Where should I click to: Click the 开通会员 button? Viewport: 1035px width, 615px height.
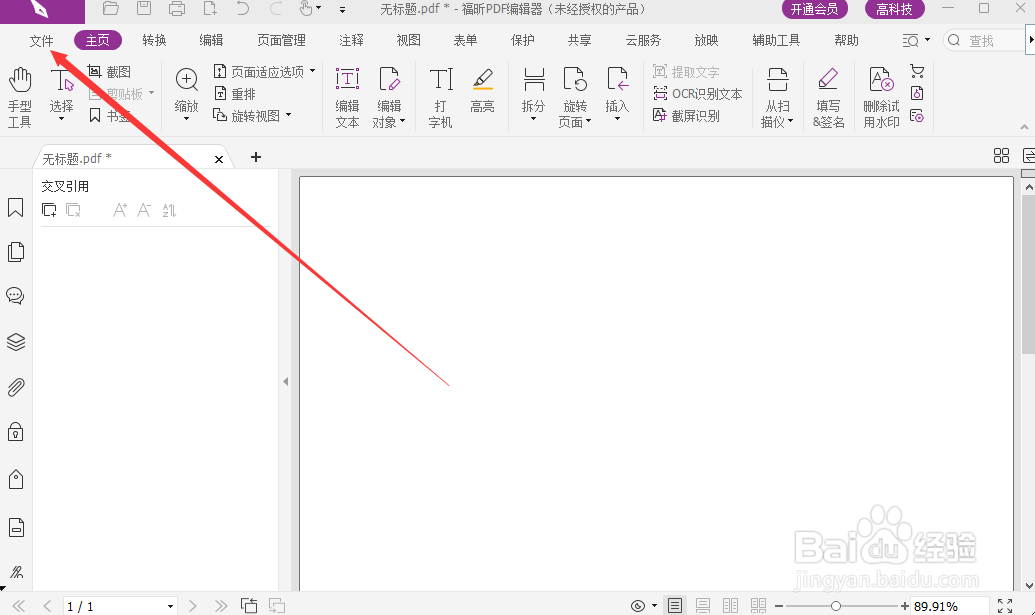(x=813, y=9)
